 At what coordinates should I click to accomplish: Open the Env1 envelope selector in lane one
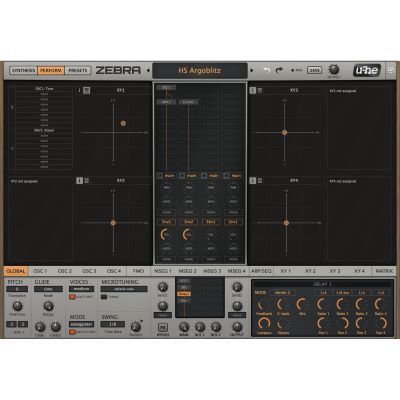point(166,222)
